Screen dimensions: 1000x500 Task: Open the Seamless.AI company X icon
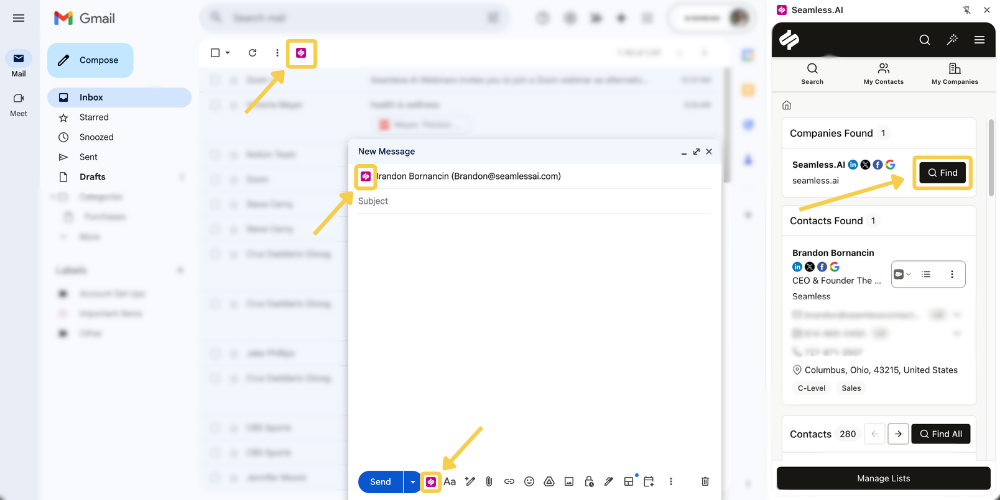tap(865, 165)
